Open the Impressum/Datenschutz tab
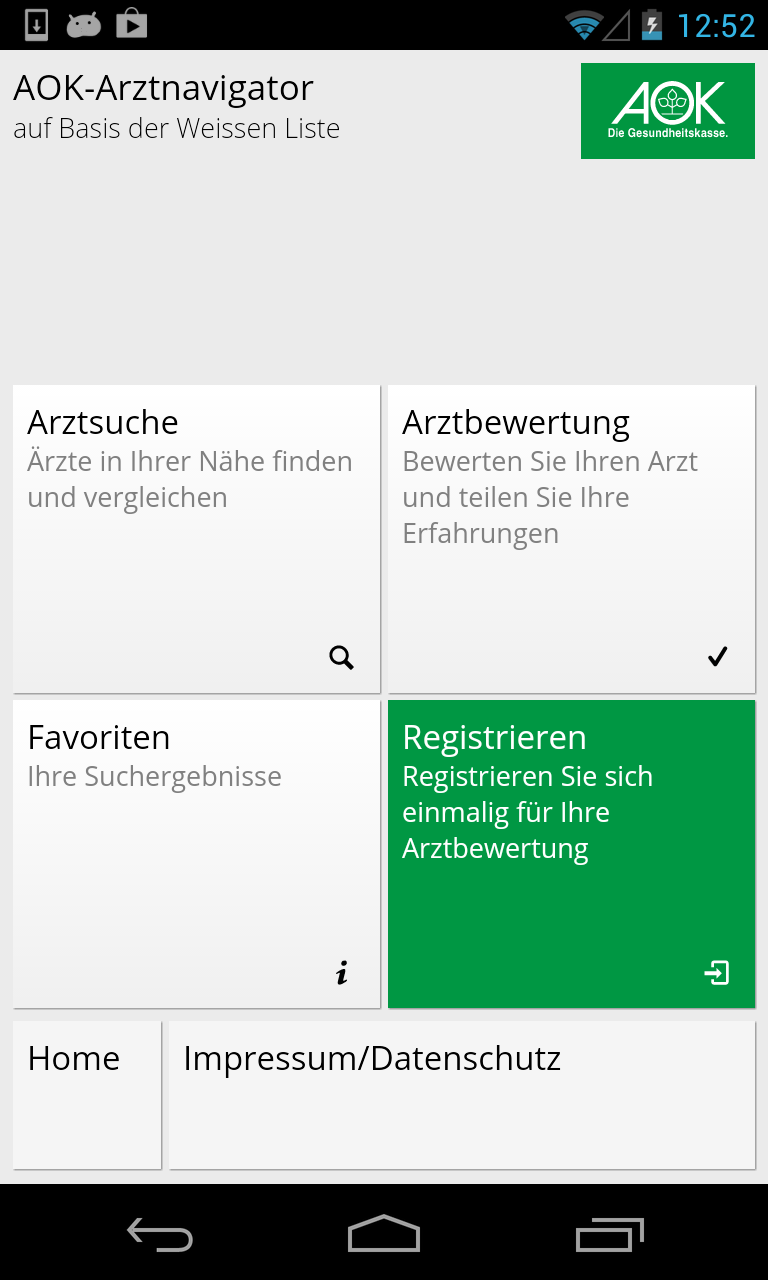This screenshot has width=768, height=1280. point(462,1094)
